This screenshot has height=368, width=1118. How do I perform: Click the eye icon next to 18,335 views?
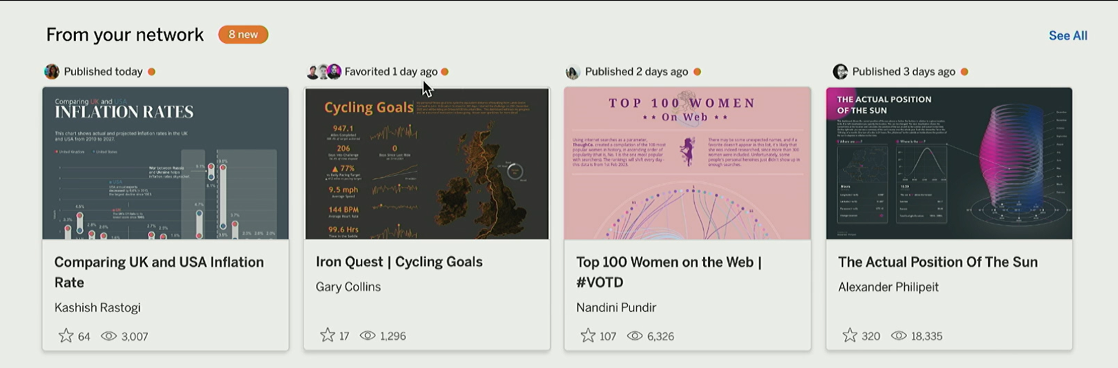[x=899, y=336]
